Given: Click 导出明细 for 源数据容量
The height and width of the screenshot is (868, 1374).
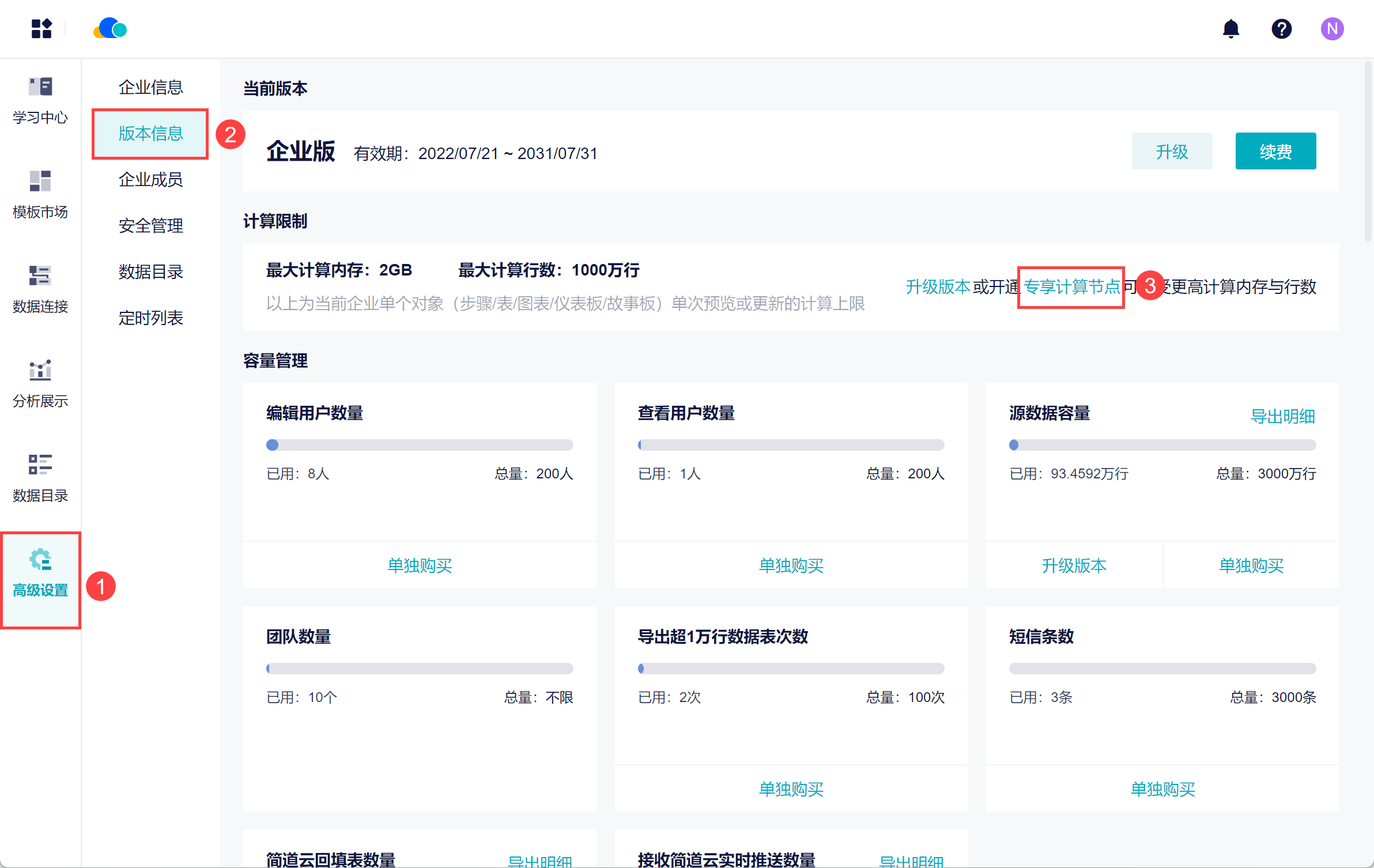Looking at the screenshot, I should 1282,416.
